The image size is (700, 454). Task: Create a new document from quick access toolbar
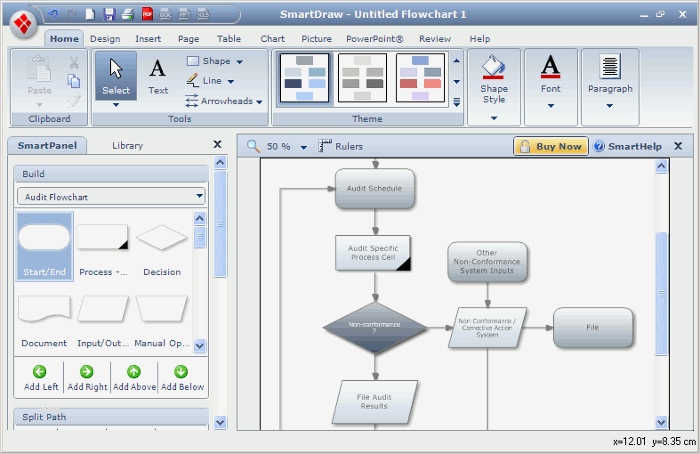pyautogui.click(x=90, y=14)
